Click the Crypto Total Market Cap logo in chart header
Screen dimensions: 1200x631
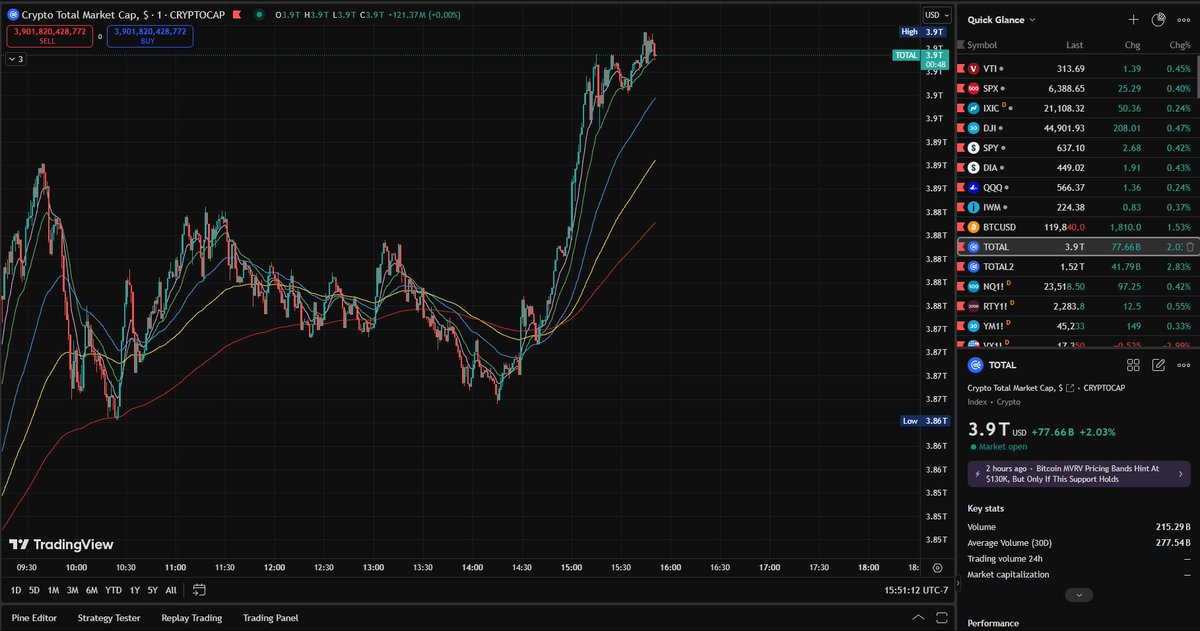coord(12,15)
